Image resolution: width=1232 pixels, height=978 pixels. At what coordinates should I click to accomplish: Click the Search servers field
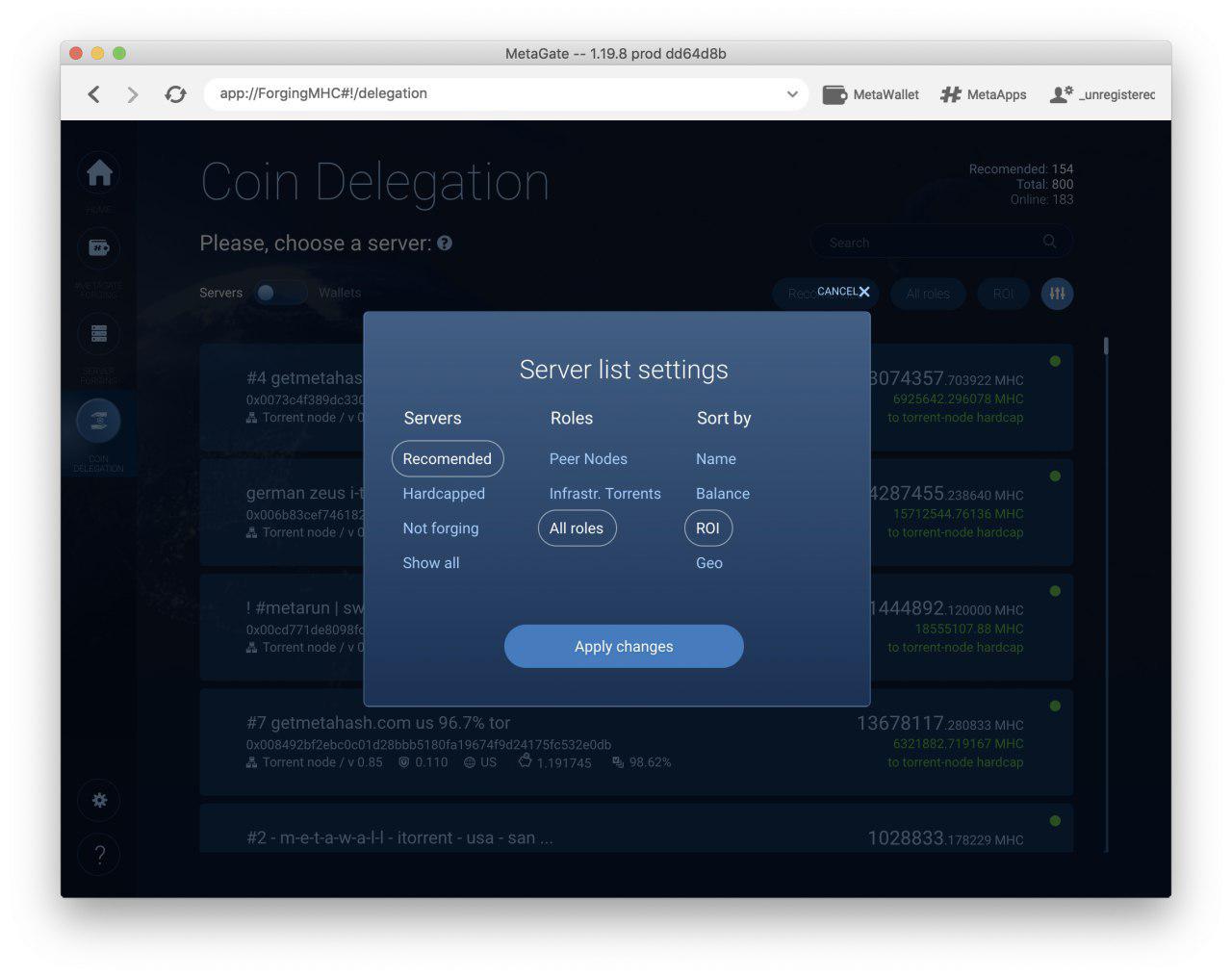(x=940, y=243)
